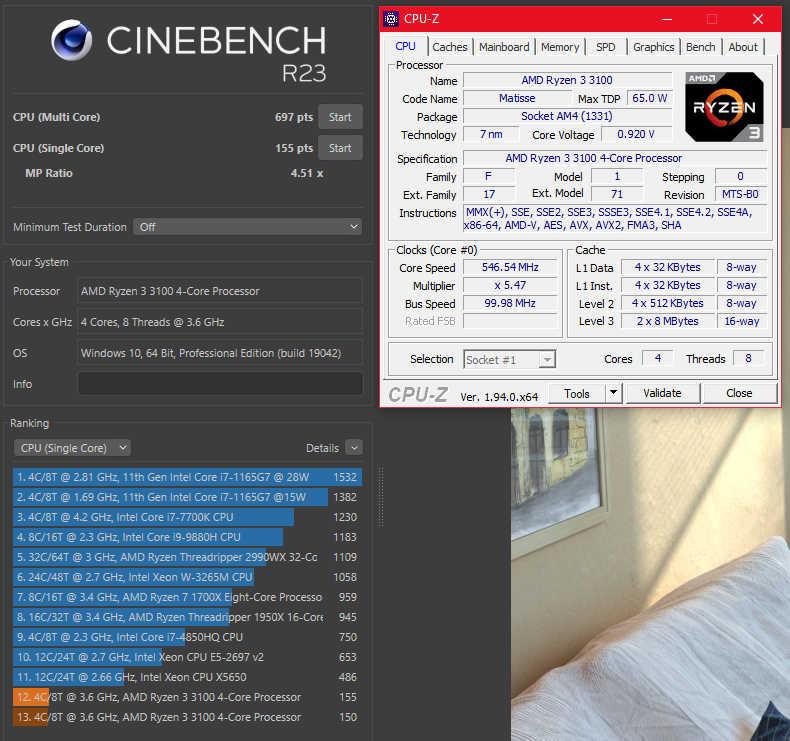
Task: Click the Core Speed value 546.54 MHz
Action: click(x=510, y=267)
